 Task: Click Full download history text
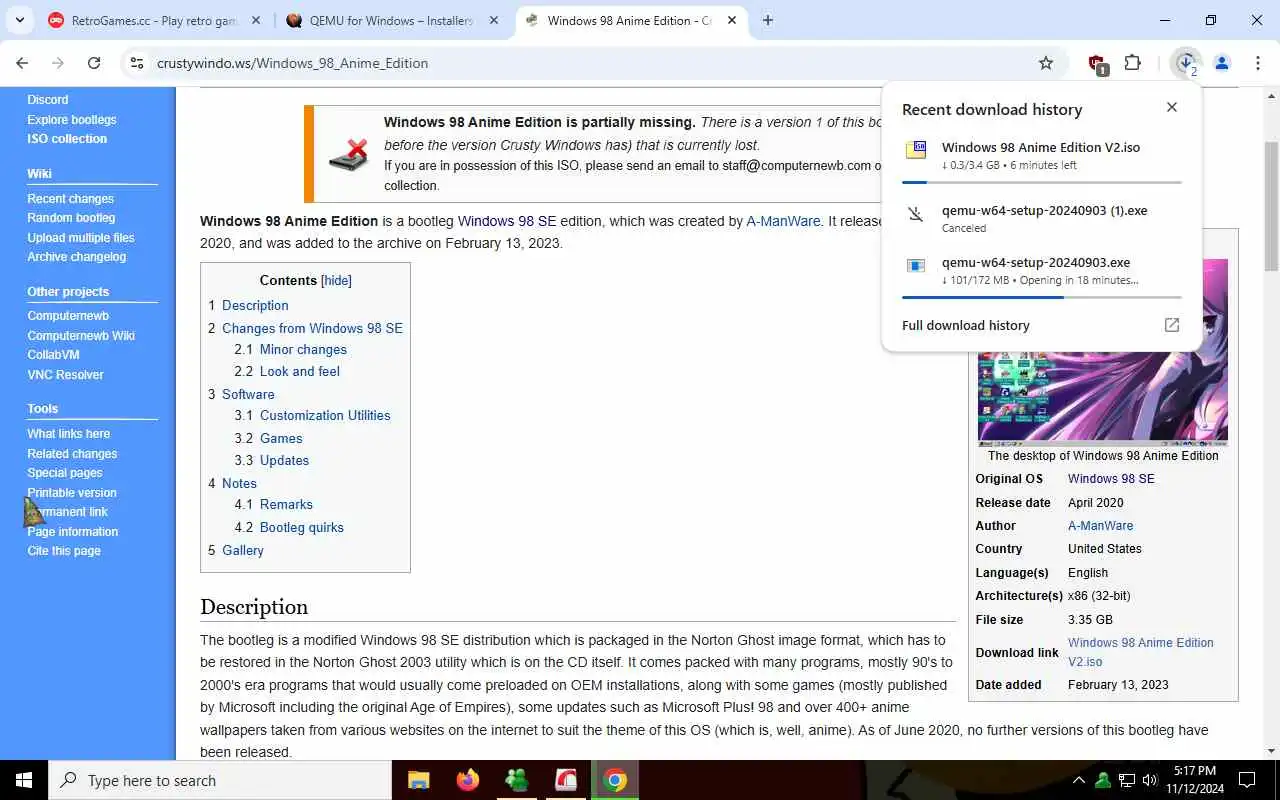point(965,325)
